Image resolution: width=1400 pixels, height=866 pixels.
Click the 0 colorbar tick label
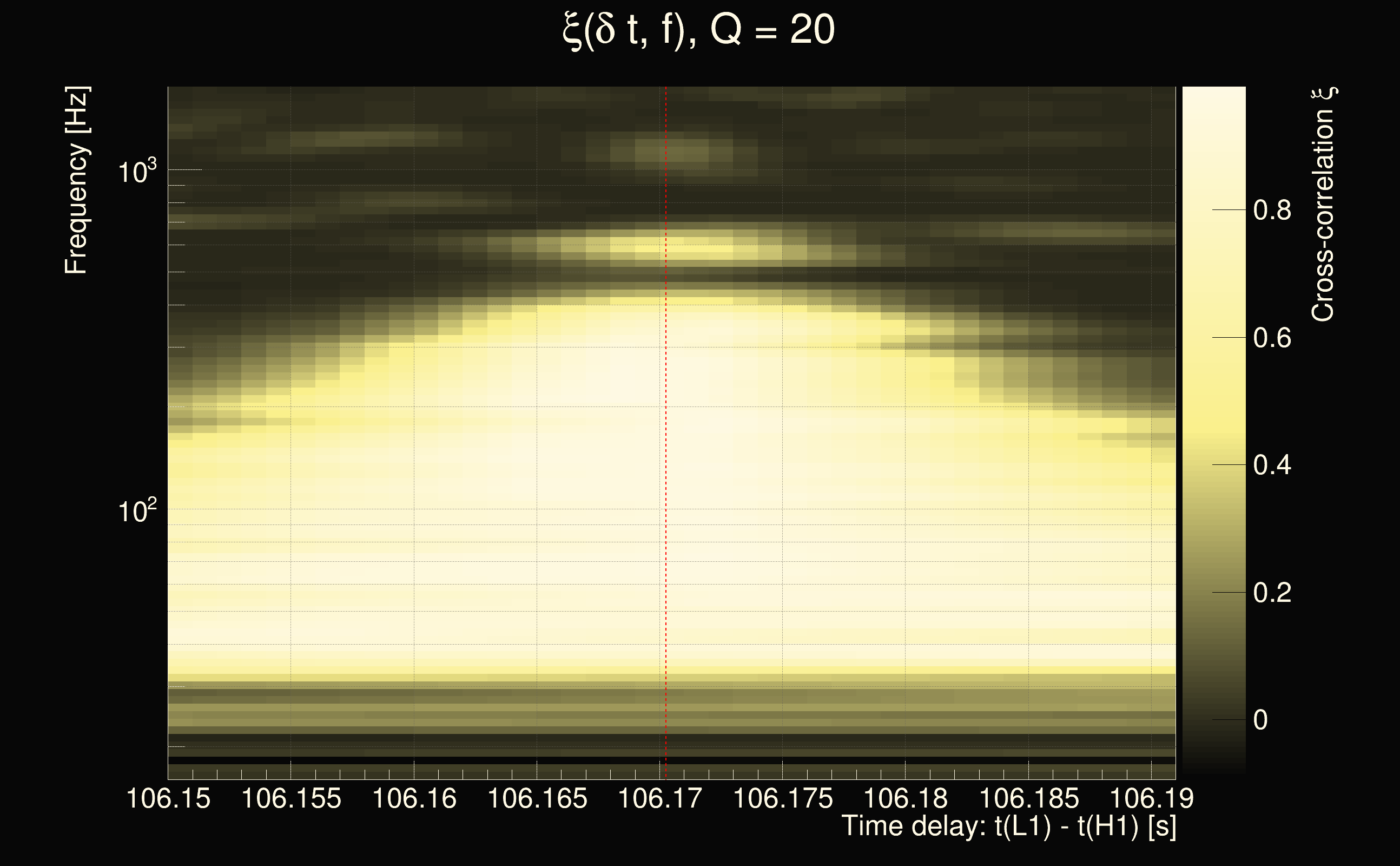(x=1260, y=720)
